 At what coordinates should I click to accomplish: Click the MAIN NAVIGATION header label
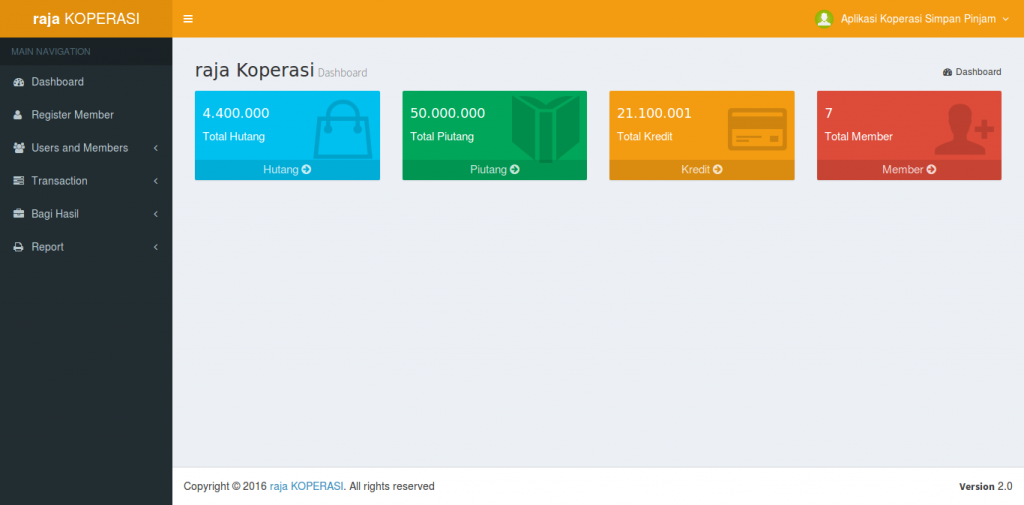point(51,52)
